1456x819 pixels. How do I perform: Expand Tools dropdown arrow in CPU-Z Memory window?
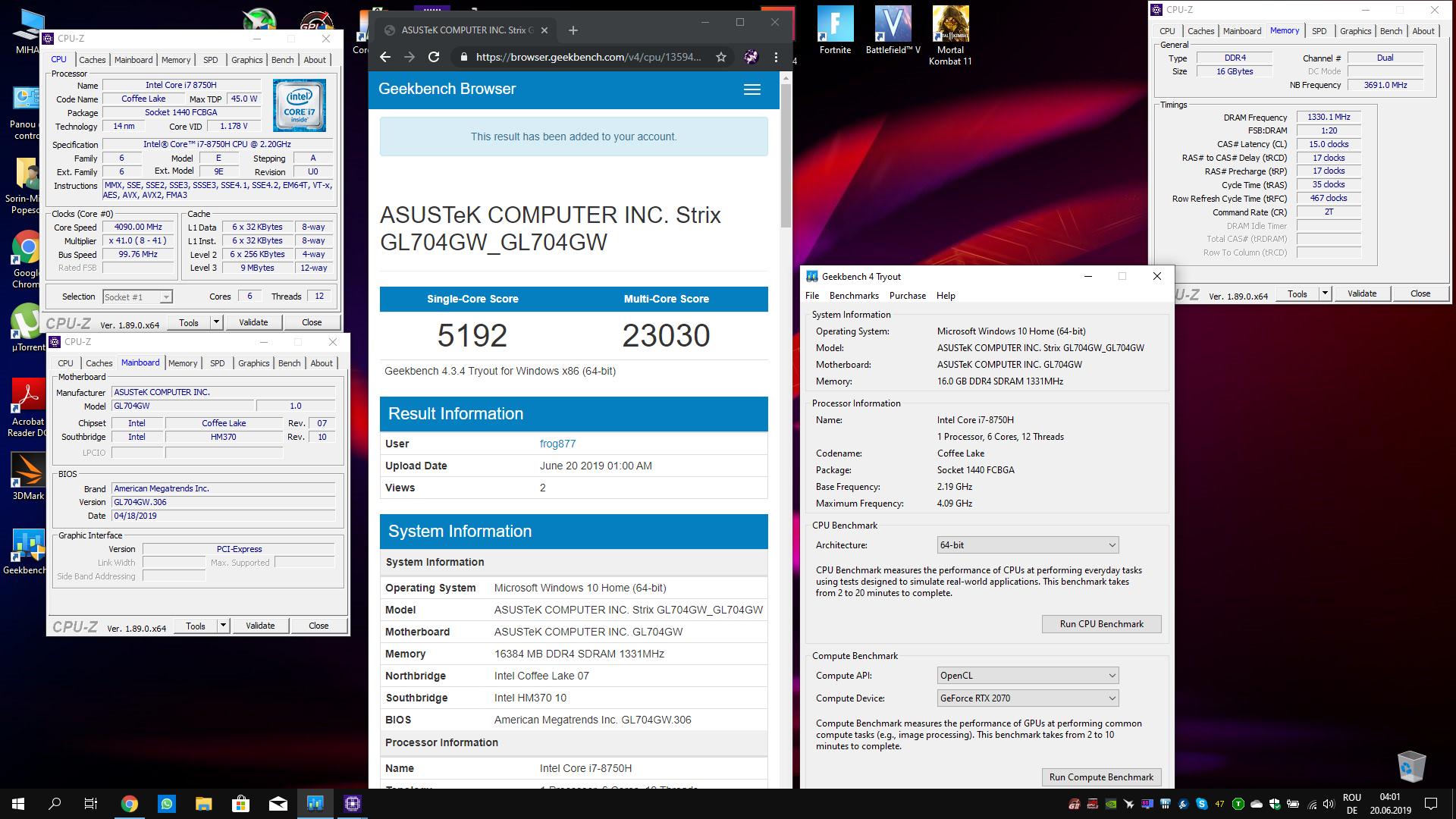pos(1325,293)
